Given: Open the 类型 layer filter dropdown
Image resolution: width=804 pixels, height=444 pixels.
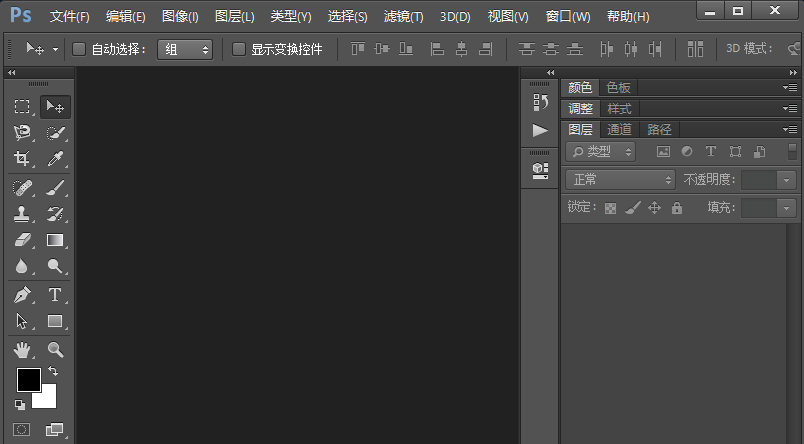Looking at the screenshot, I should point(600,152).
